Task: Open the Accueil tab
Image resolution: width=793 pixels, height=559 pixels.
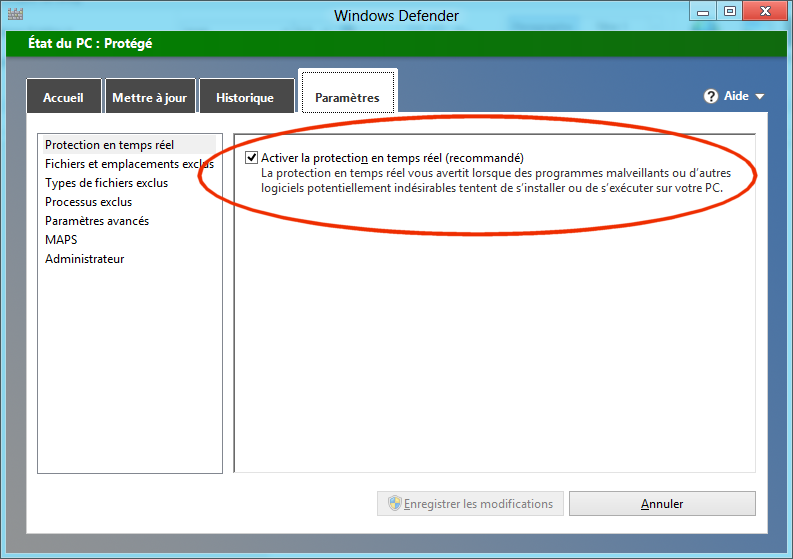Action: [64, 96]
